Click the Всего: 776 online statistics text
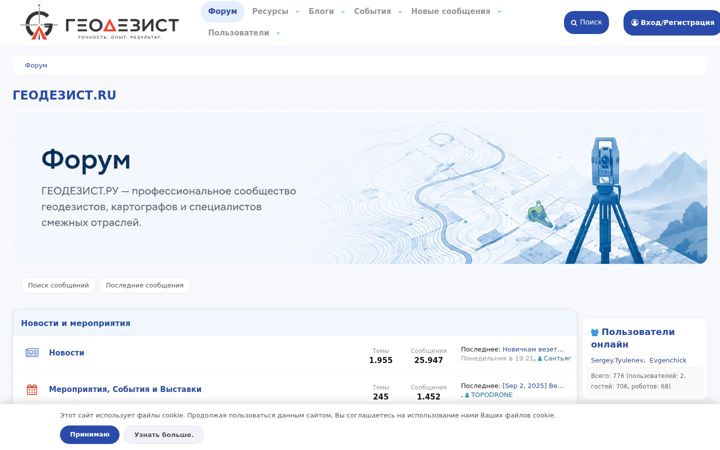The height and width of the screenshot is (450, 720). [x=638, y=381]
